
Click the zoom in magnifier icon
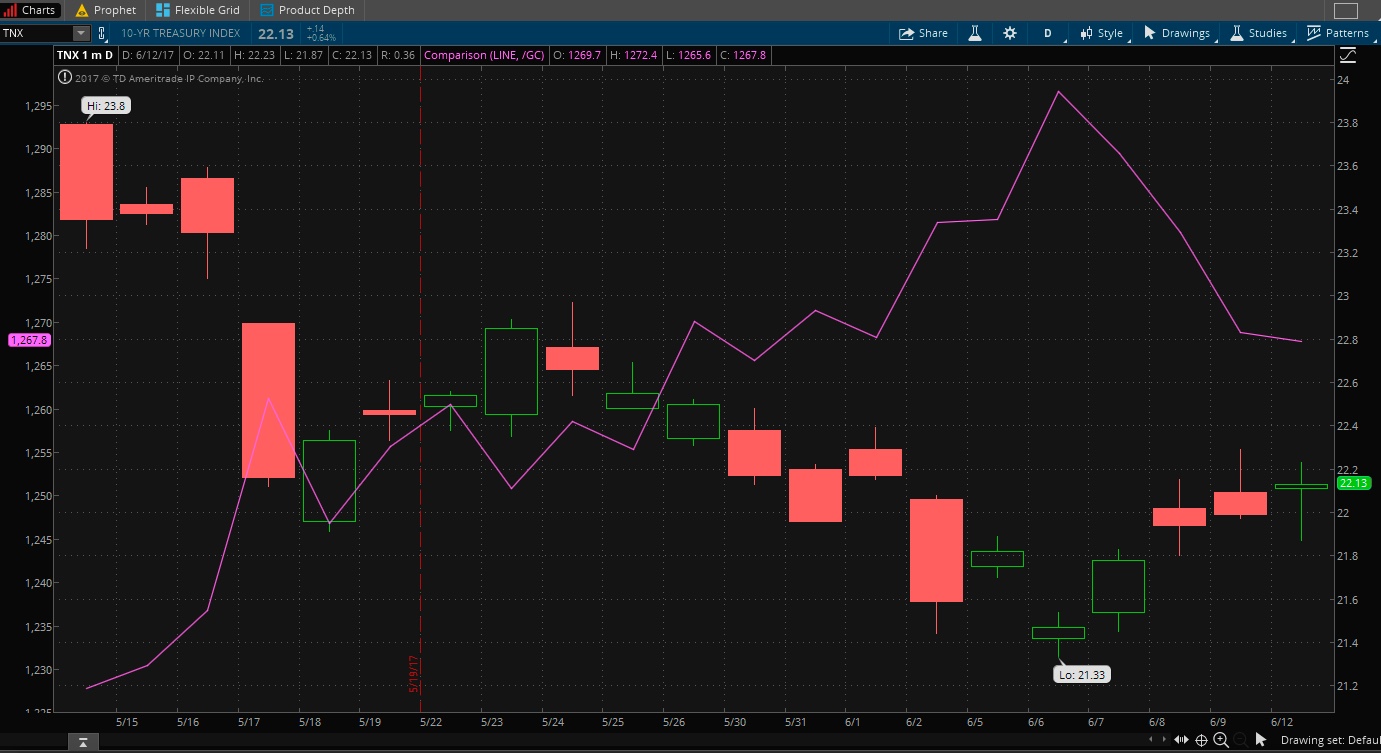point(1221,740)
